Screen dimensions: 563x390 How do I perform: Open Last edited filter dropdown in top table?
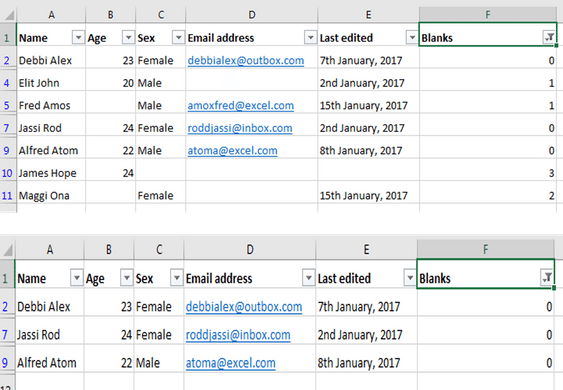coord(412,37)
